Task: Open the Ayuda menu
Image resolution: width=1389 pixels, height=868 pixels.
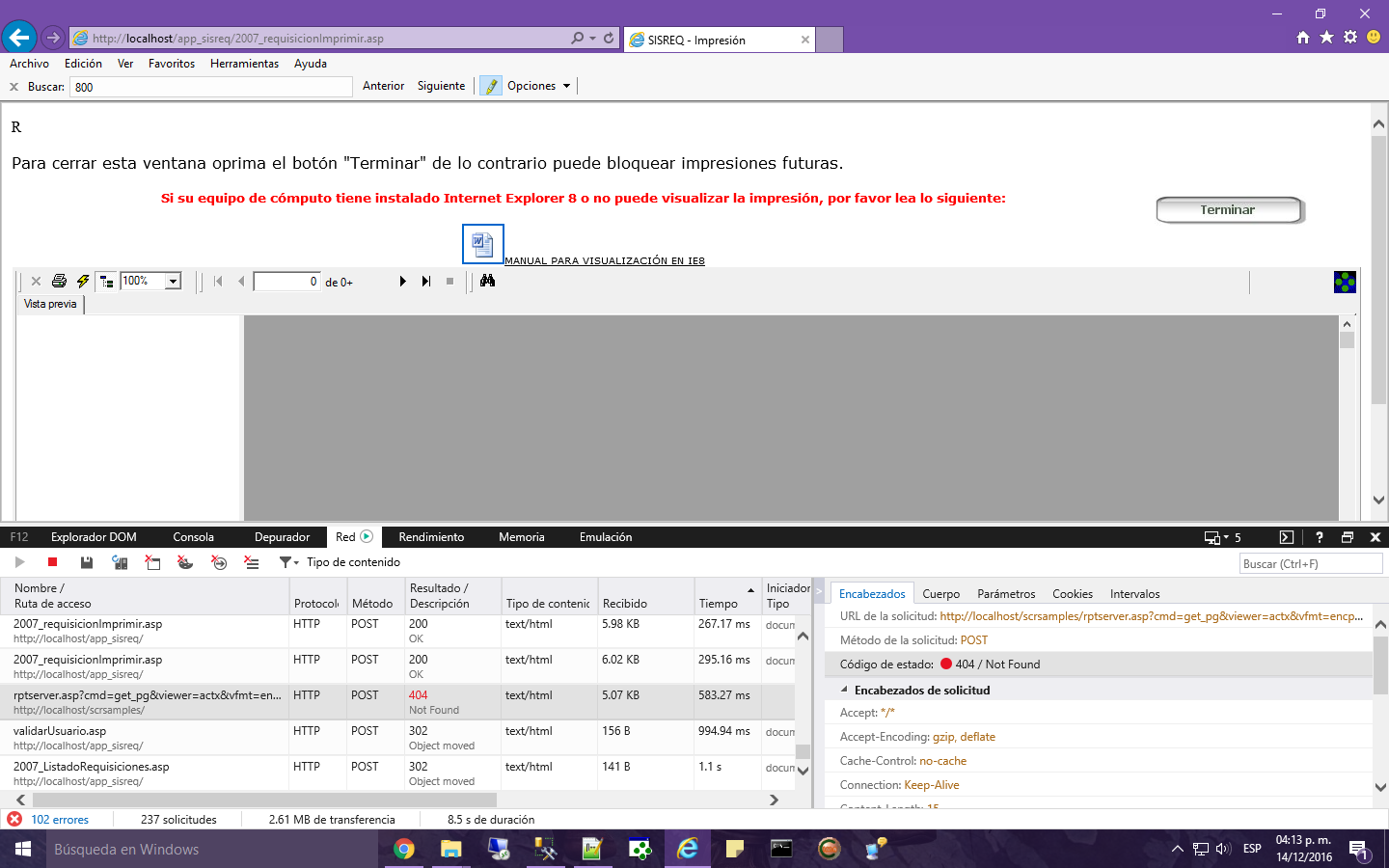Action: tap(311, 64)
